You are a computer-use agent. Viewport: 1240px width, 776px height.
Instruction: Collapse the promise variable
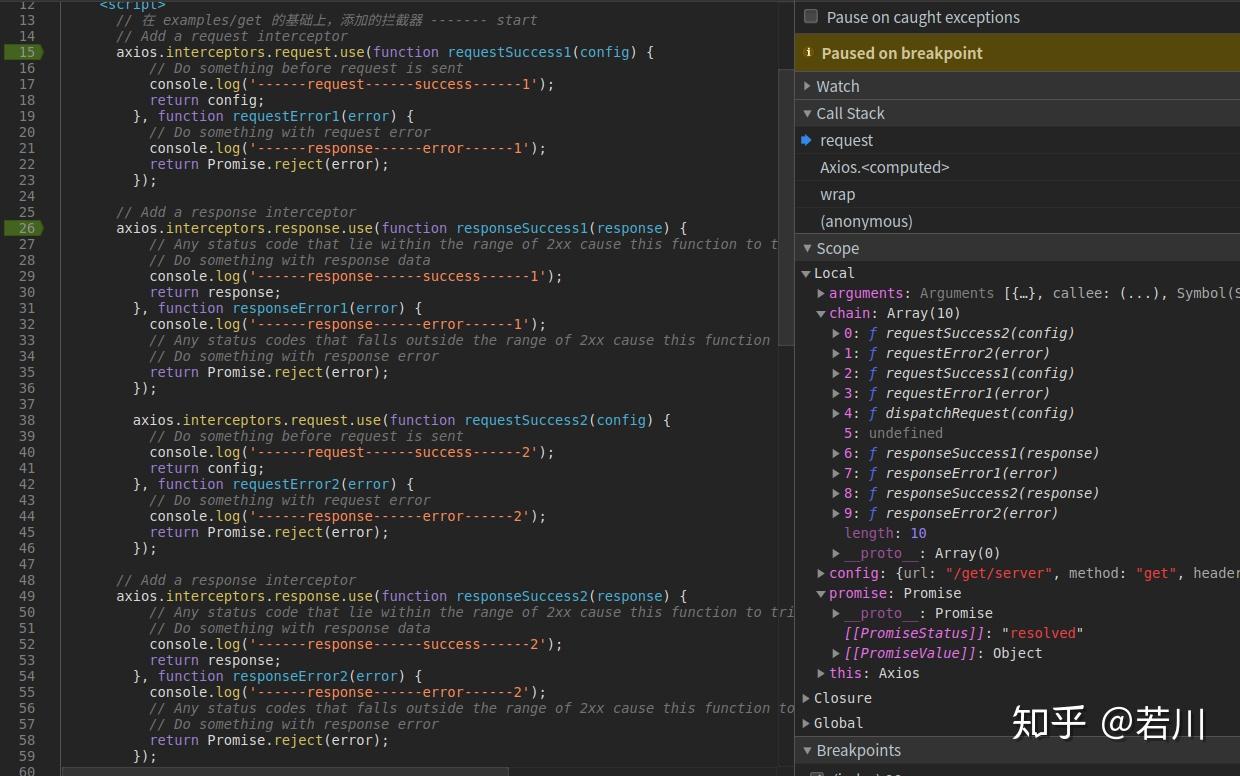[x=821, y=593]
